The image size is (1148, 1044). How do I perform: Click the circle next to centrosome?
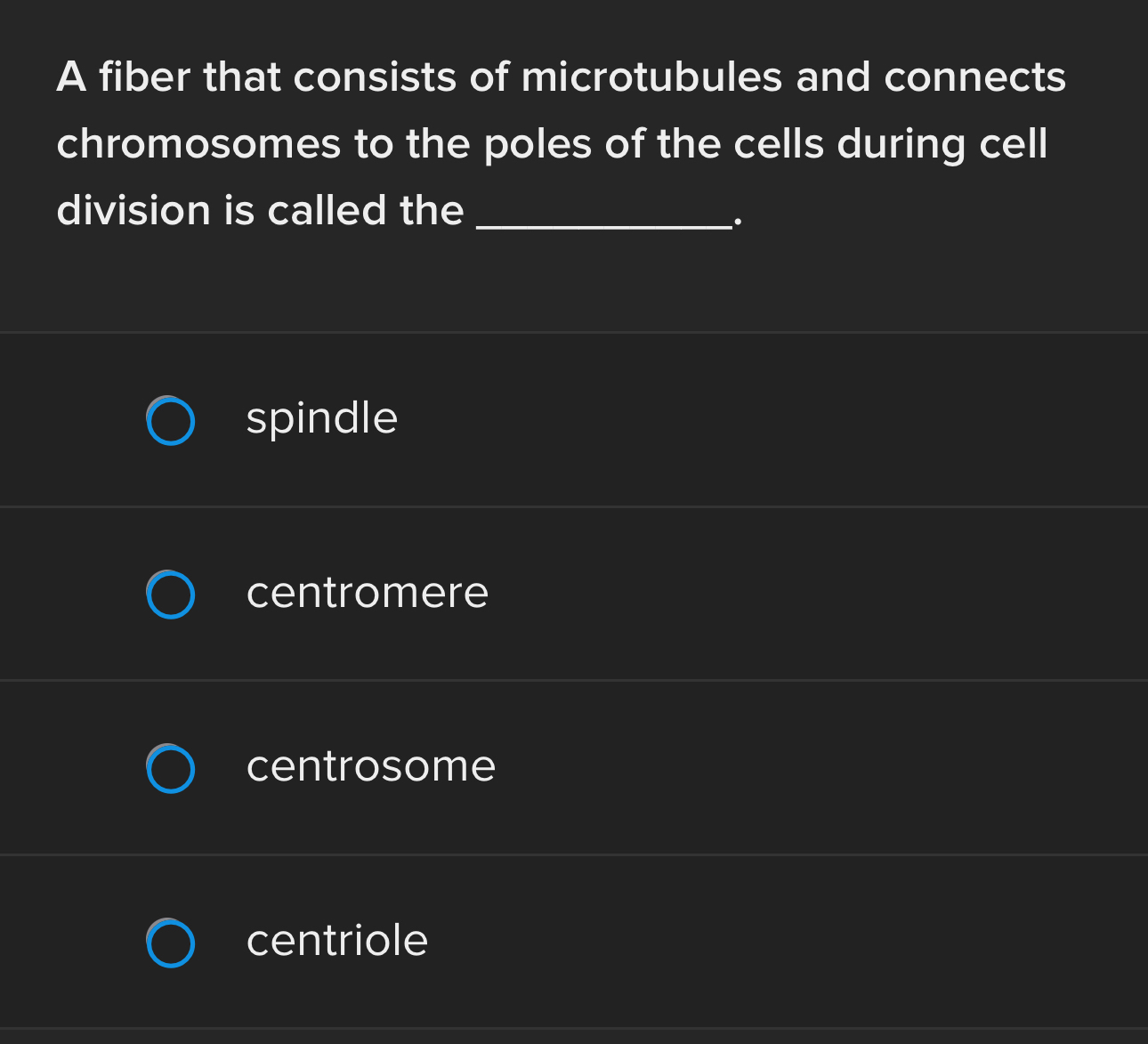(x=171, y=768)
